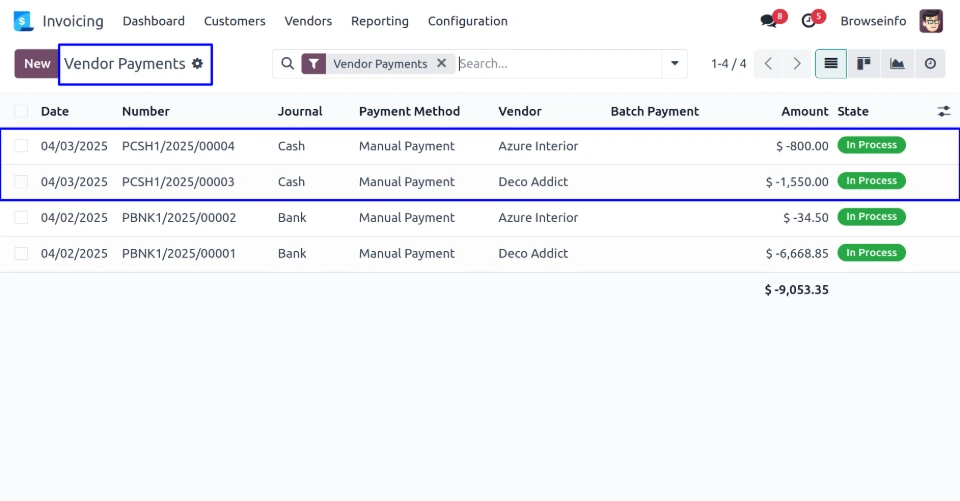Switch to Kanban view
960x501 pixels.
pos(864,64)
